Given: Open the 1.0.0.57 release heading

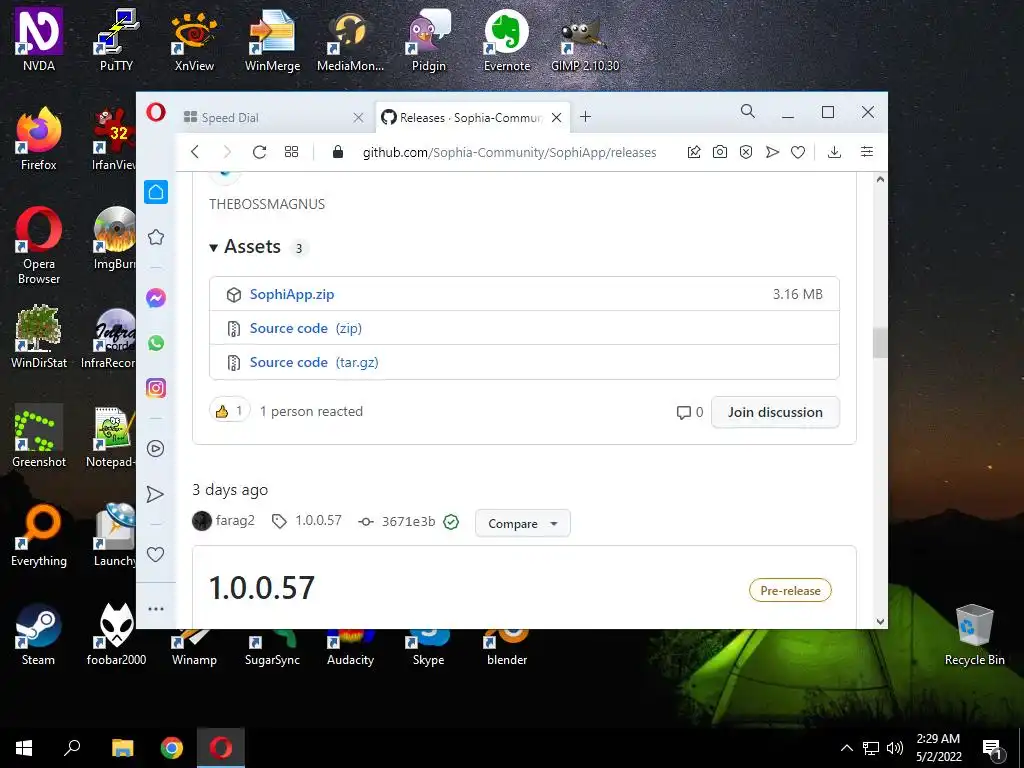Looking at the screenshot, I should [x=261, y=588].
